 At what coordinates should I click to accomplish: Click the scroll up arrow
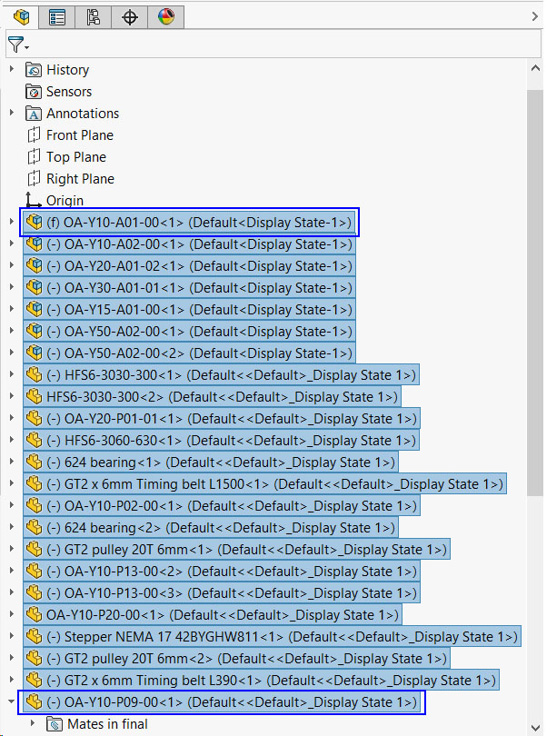tap(535, 68)
